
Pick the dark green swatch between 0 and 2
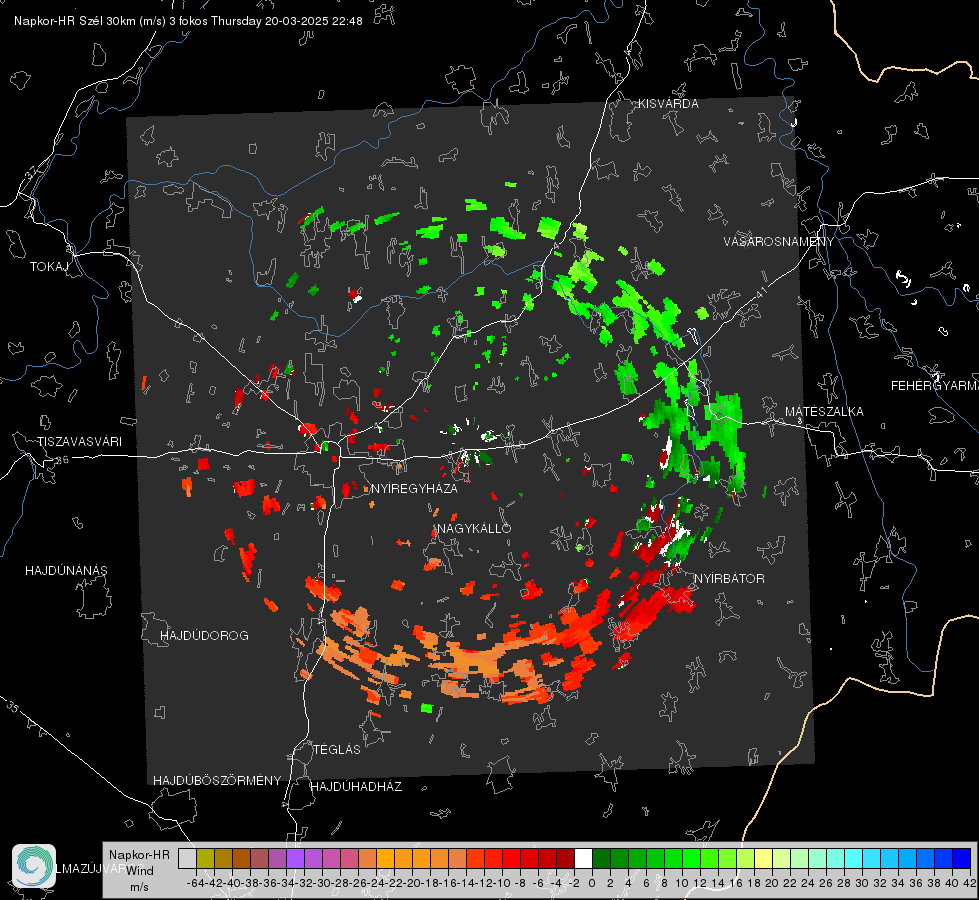coord(601,858)
